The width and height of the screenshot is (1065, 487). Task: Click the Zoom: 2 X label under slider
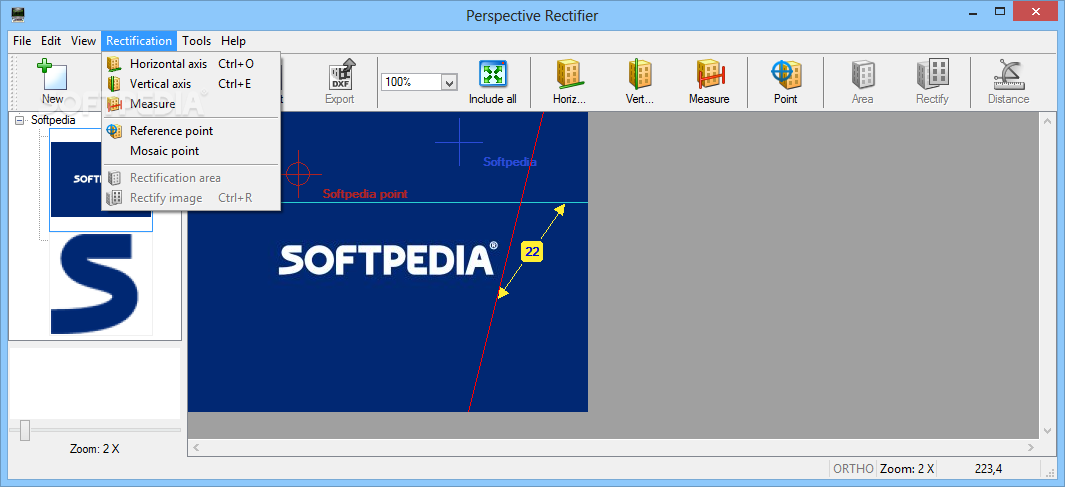[x=94, y=448]
